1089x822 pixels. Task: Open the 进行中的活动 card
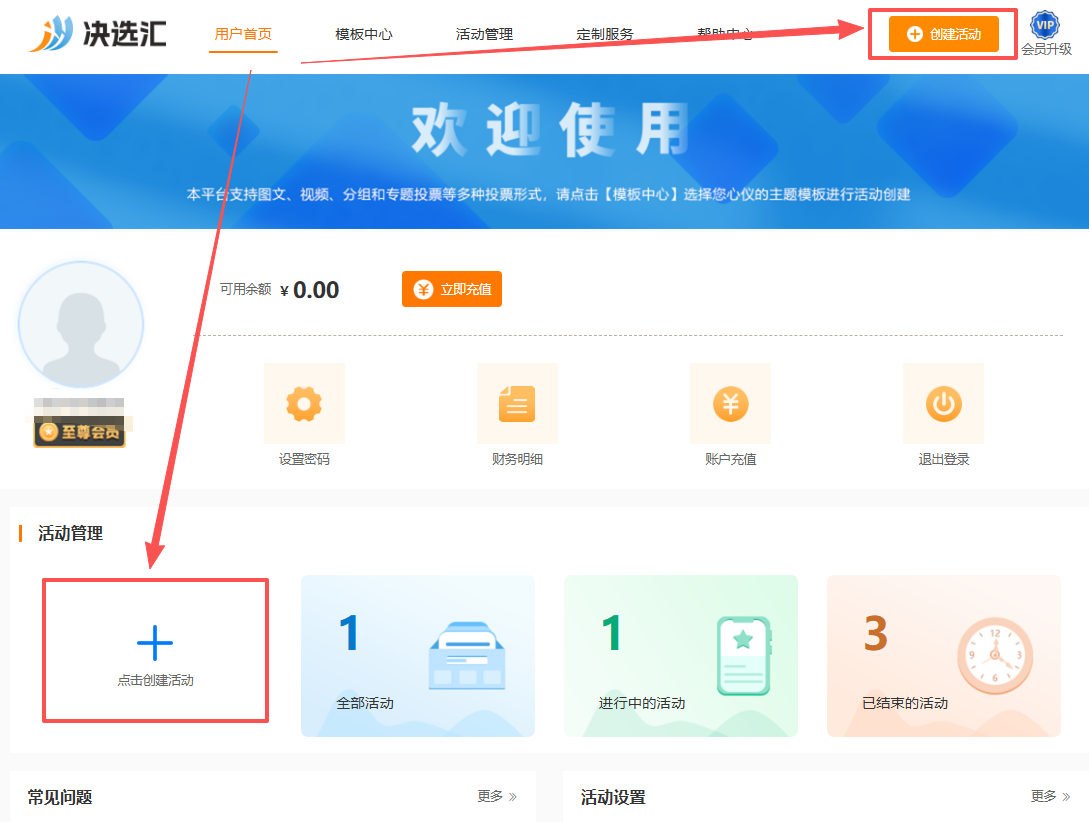click(x=681, y=655)
